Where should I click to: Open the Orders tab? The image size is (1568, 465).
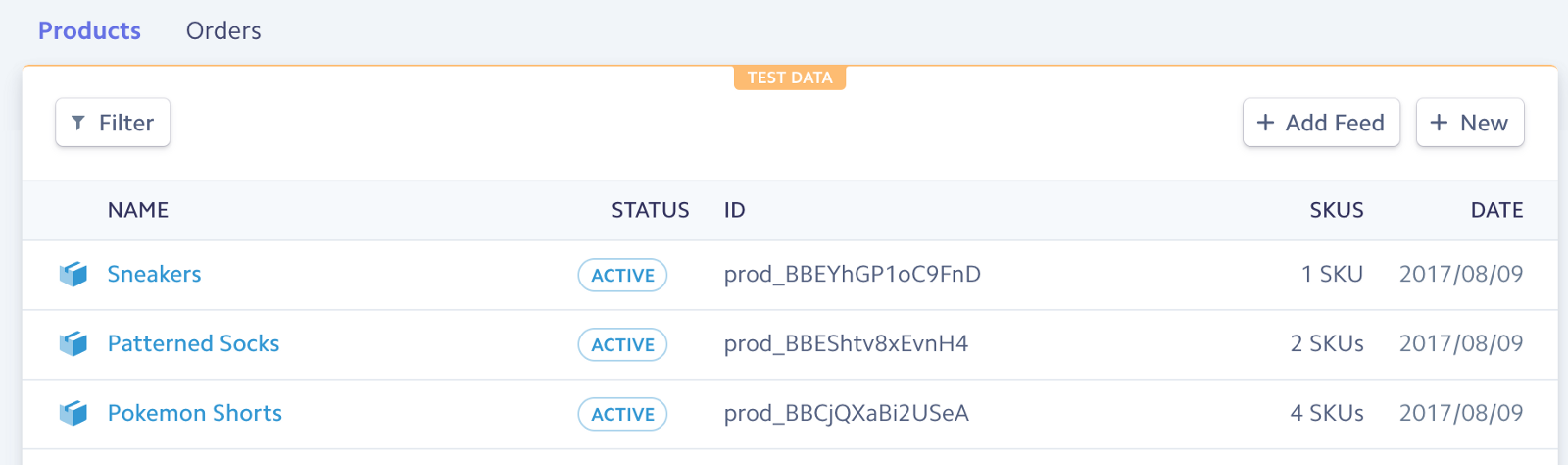point(223,31)
